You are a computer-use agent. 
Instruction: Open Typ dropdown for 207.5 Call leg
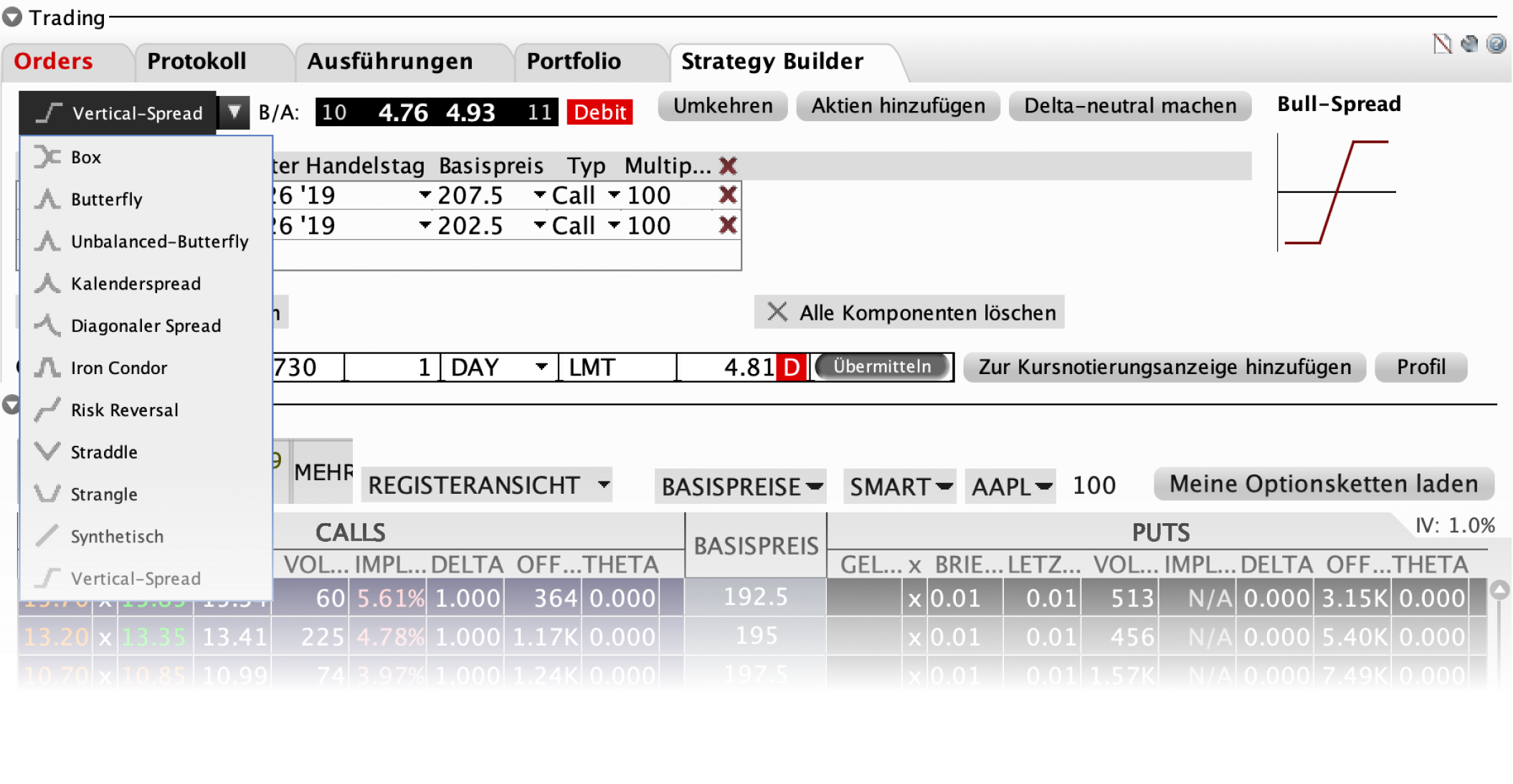(x=614, y=194)
